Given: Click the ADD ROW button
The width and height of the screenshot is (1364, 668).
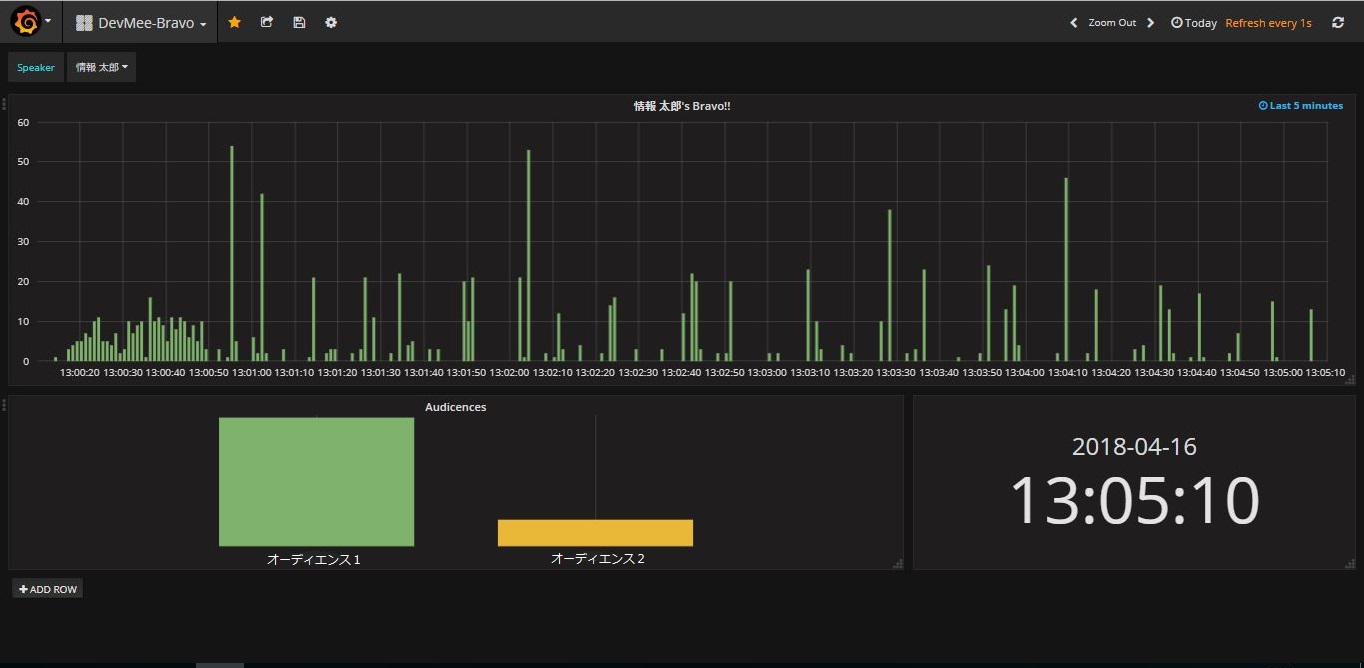Looking at the screenshot, I should pyautogui.click(x=48, y=589).
